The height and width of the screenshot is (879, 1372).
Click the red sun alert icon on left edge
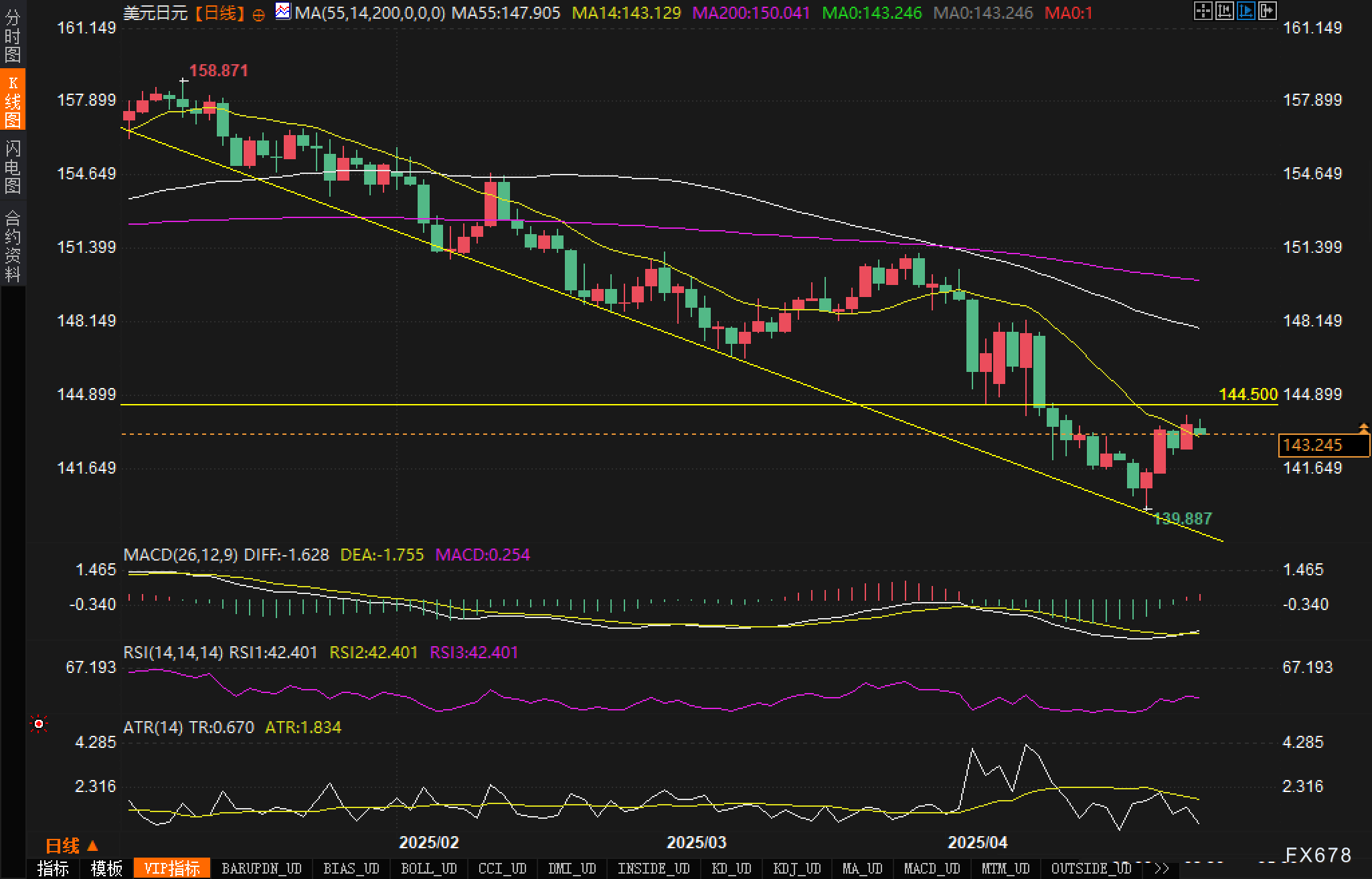pyautogui.click(x=39, y=724)
